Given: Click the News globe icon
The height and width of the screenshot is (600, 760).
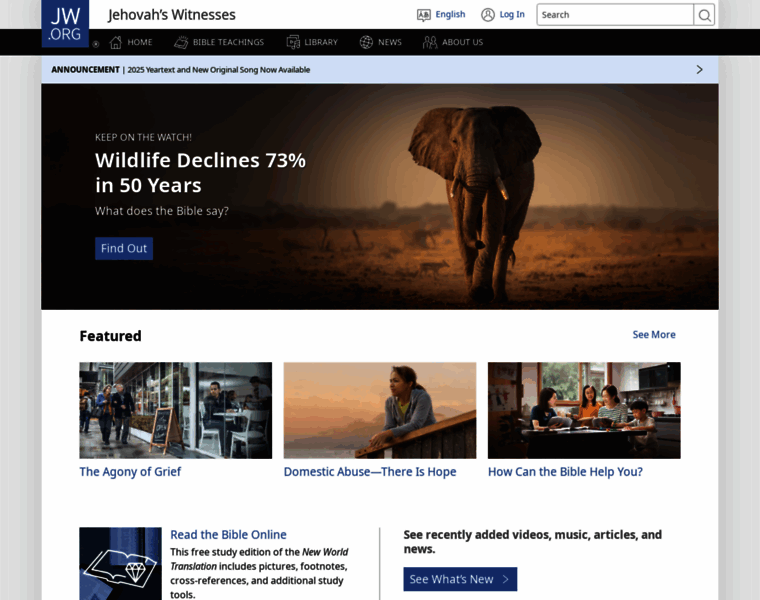Looking at the screenshot, I should tap(366, 42).
